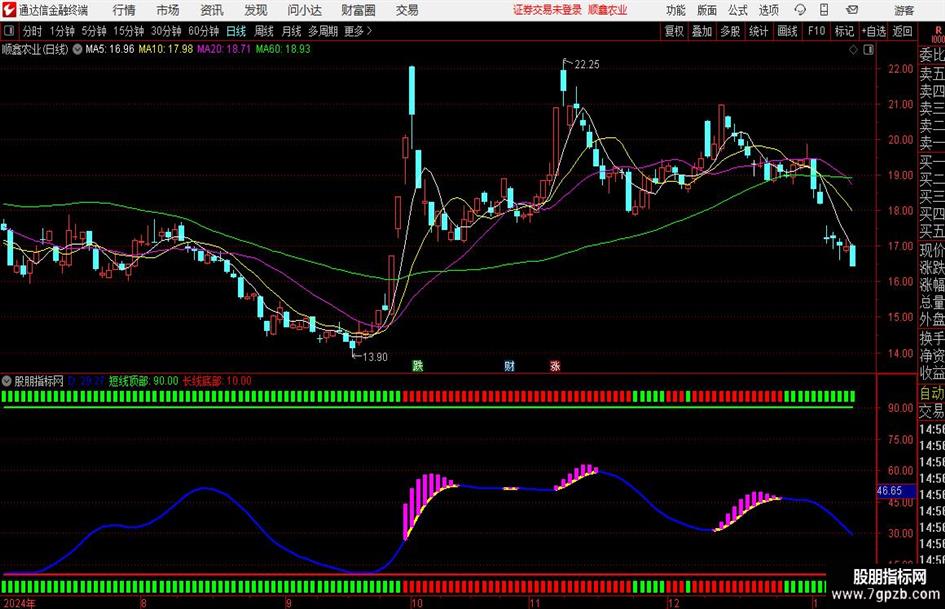Open the 问小达 menu
Image resolution: width=945 pixels, height=609 pixels.
(304, 10)
